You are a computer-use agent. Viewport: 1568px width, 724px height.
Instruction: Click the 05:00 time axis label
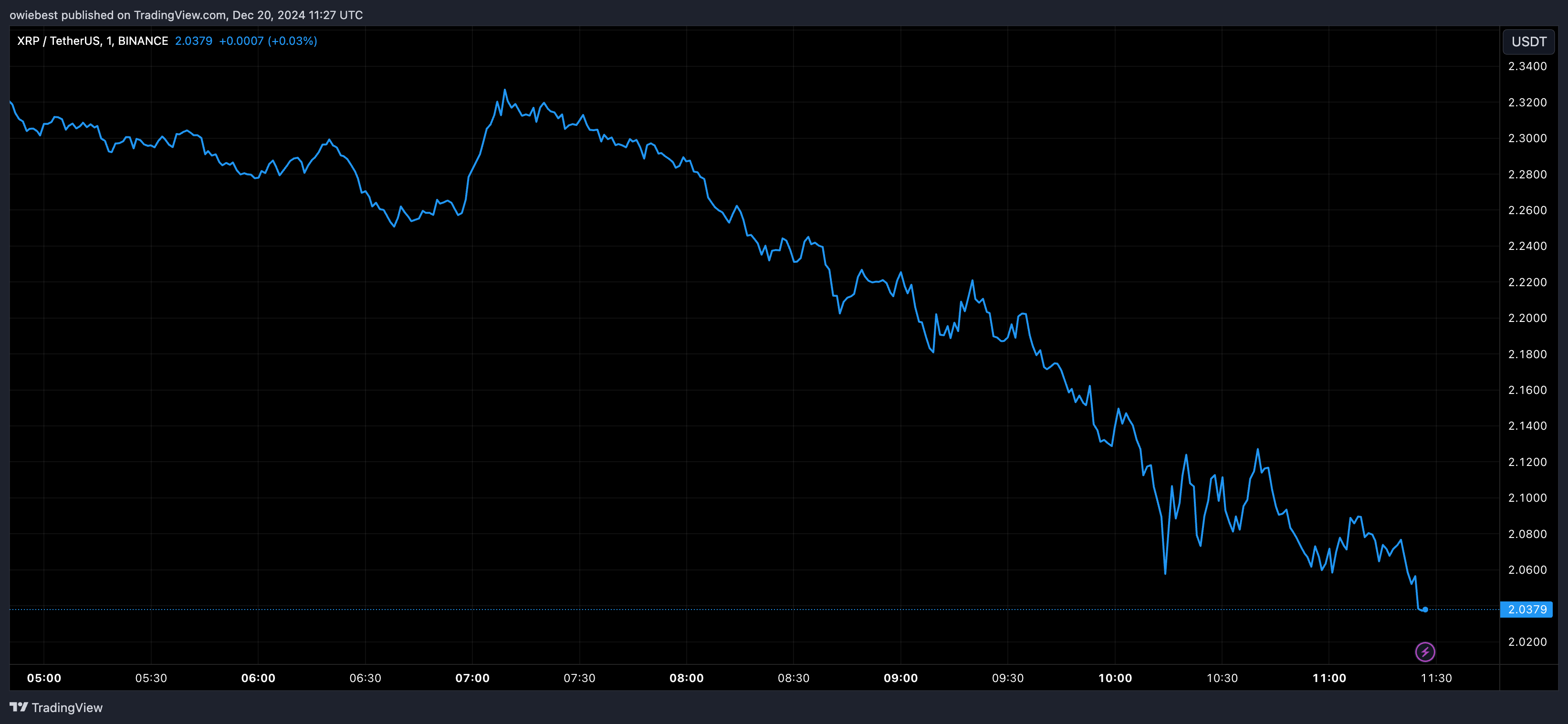(x=44, y=678)
